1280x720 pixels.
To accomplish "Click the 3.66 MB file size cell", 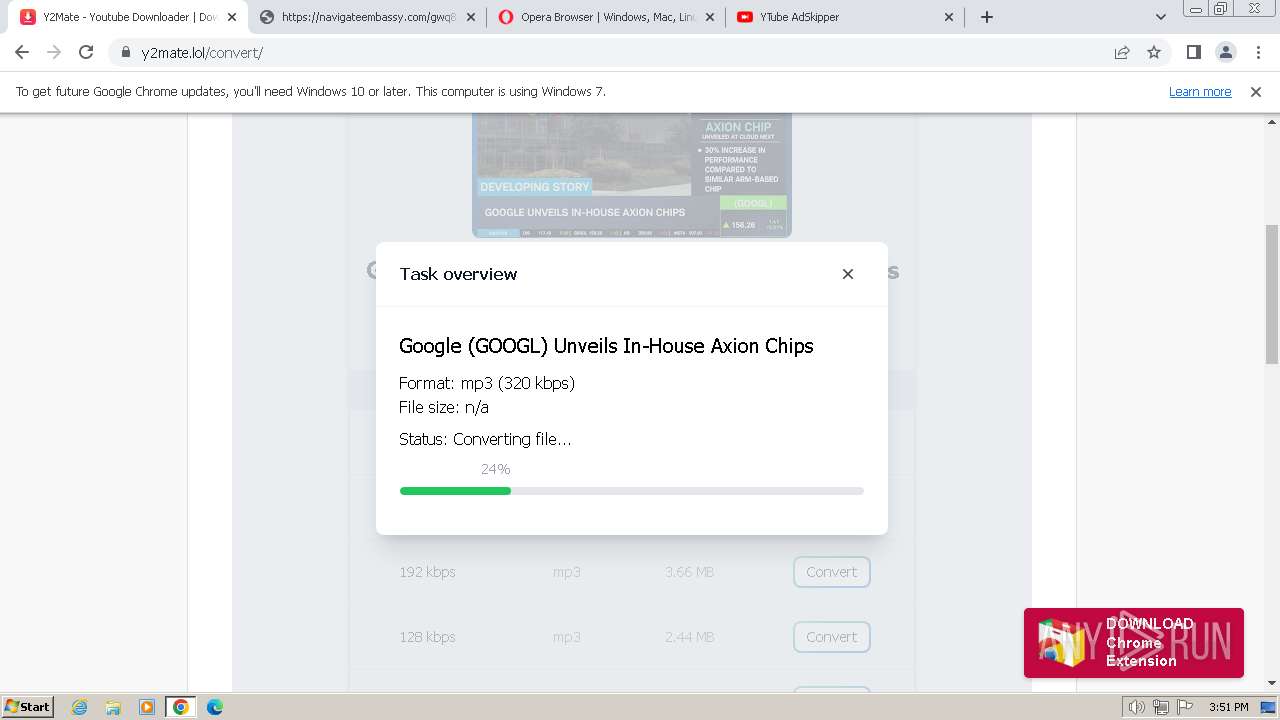I will (x=689, y=572).
